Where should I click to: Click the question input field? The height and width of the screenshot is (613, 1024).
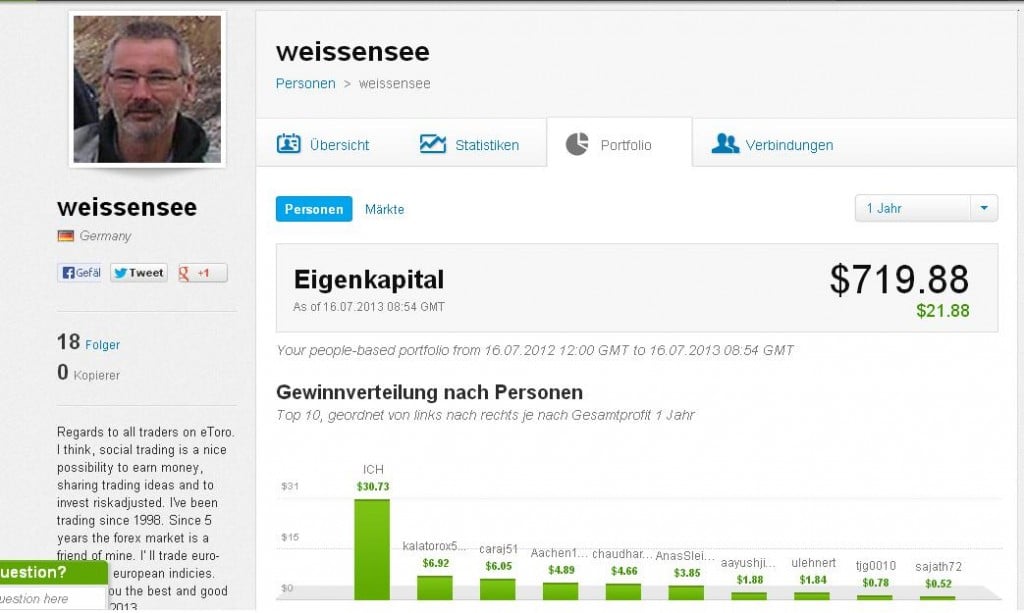(x=50, y=599)
